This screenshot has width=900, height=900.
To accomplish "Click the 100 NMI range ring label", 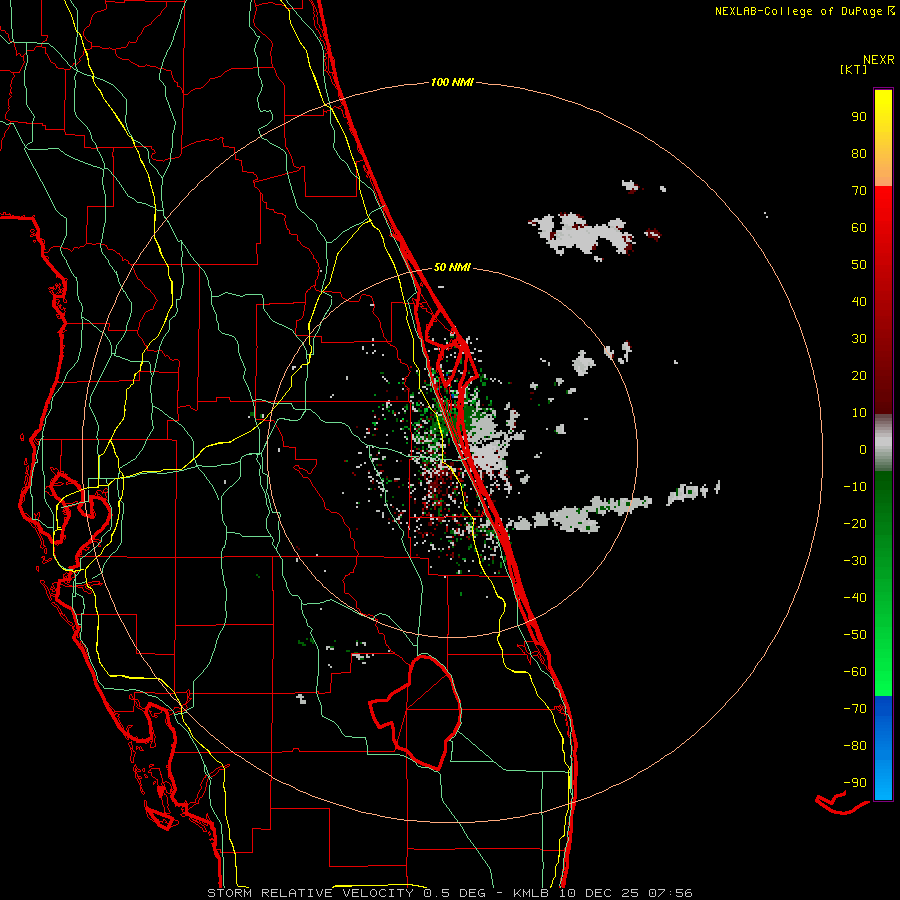I will [x=452, y=82].
